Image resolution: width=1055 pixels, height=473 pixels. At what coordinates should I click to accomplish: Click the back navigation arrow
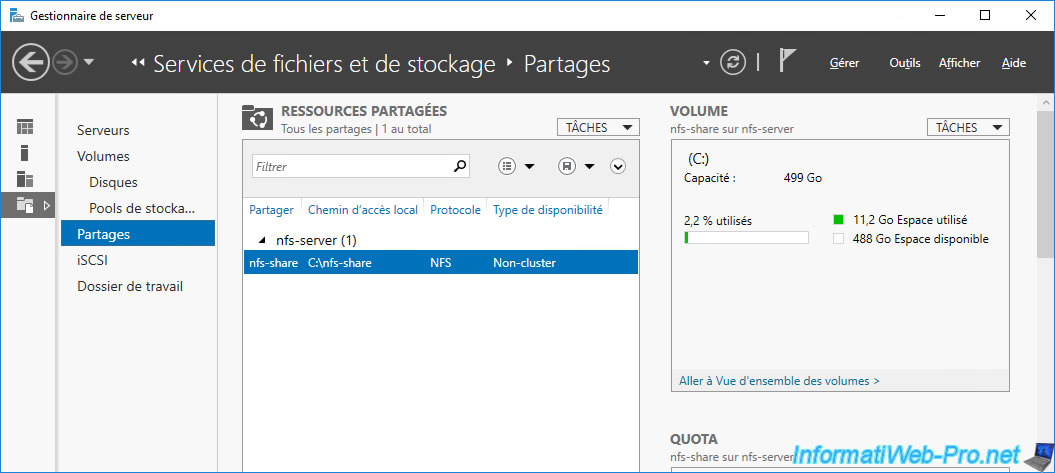(x=31, y=63)
